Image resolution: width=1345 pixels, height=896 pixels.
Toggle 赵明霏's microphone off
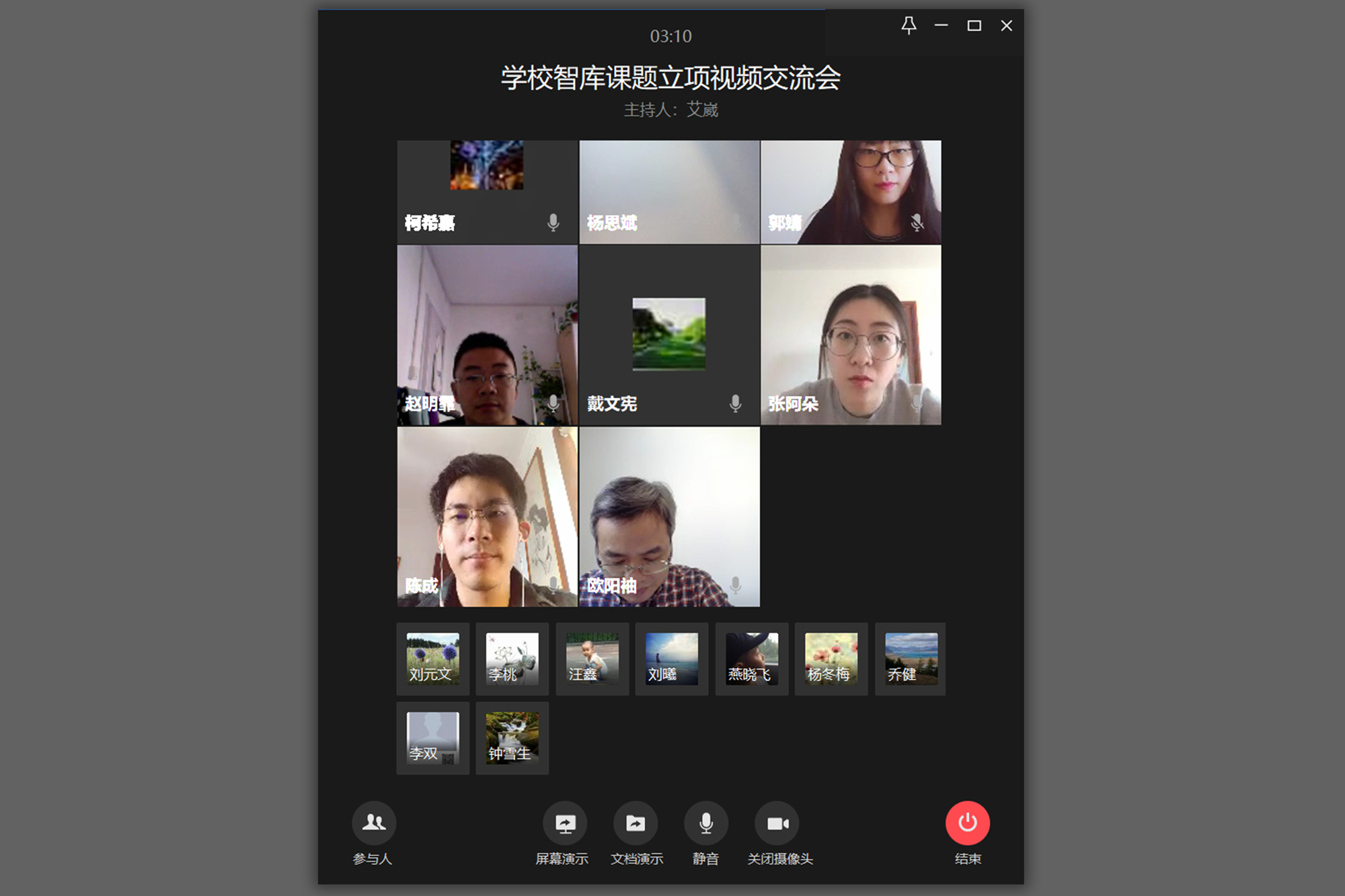coord(553,404)
